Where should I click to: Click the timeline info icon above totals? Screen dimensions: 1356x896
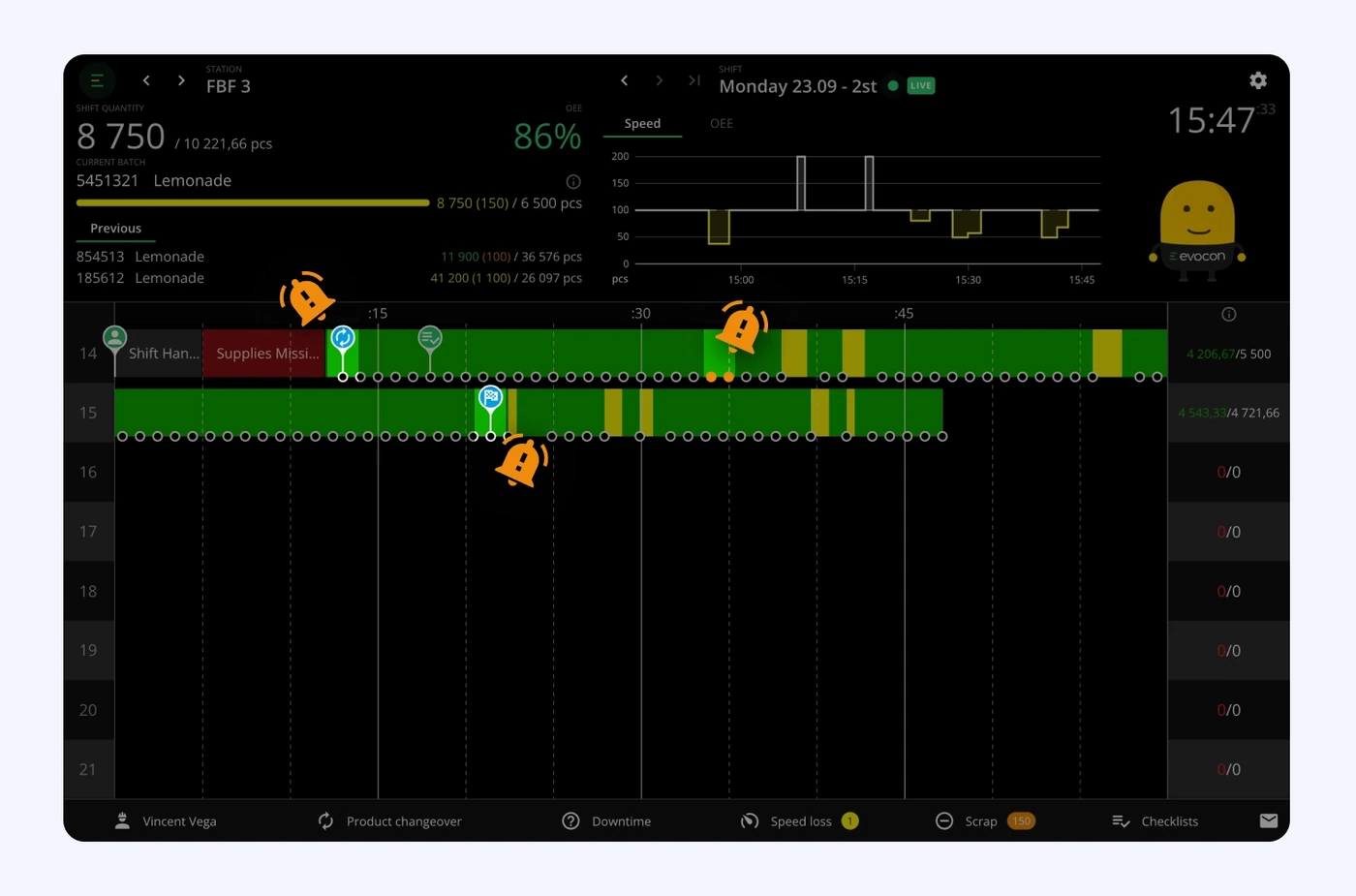[1229, 315]
